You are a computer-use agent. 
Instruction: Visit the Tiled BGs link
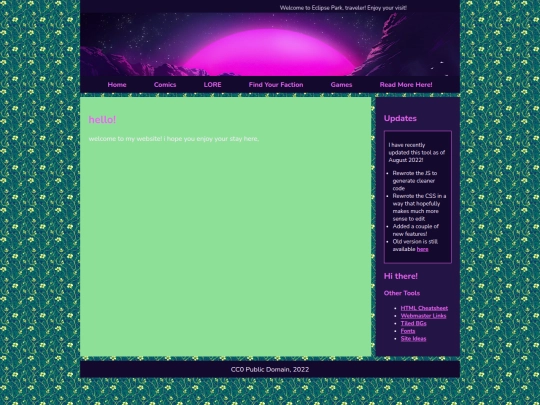click(x=413, y=323)
